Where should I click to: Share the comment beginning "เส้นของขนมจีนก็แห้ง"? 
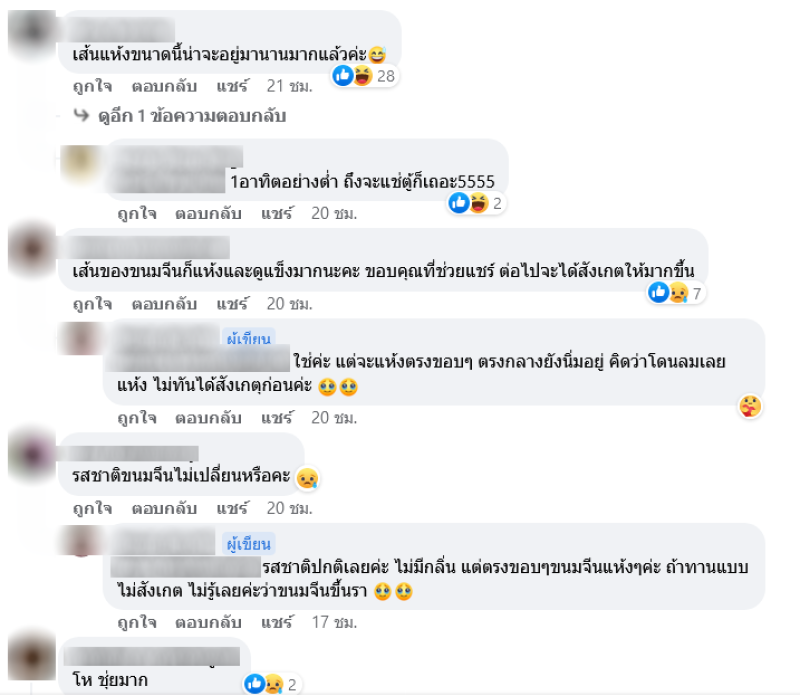232,304
